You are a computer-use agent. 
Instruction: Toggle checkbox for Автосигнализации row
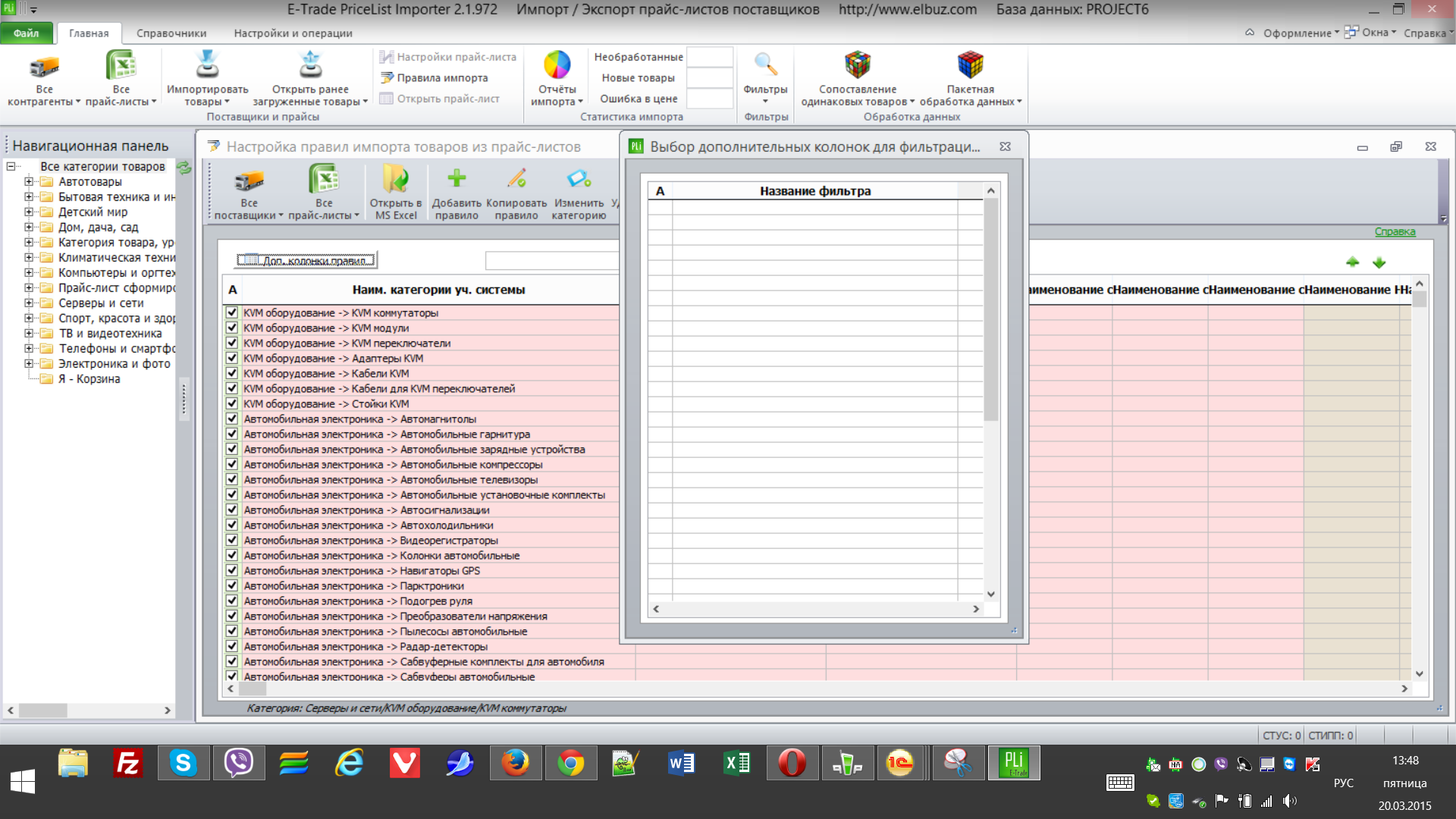pyautogui.click(x=232, y=510)
